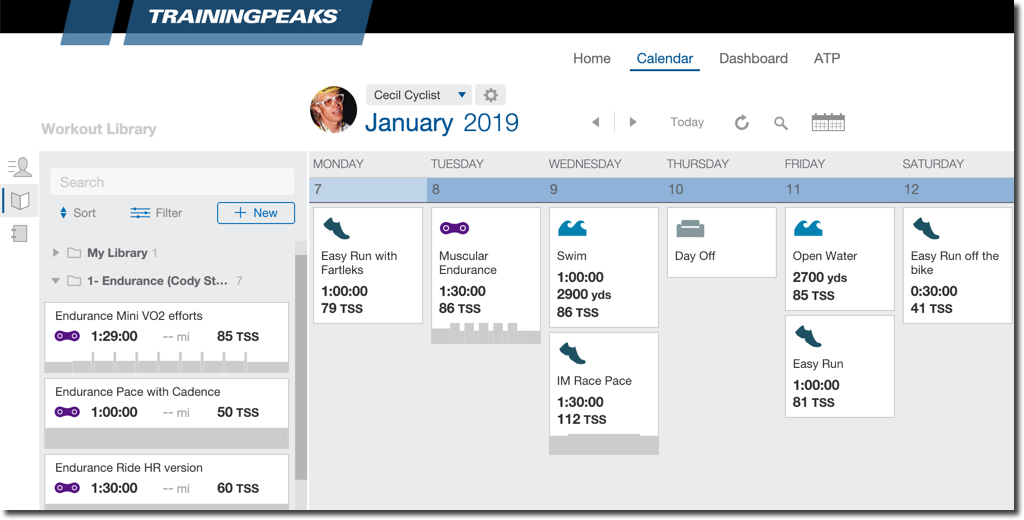Click the Today button
1024x520 pixels.
click(687, 122)
